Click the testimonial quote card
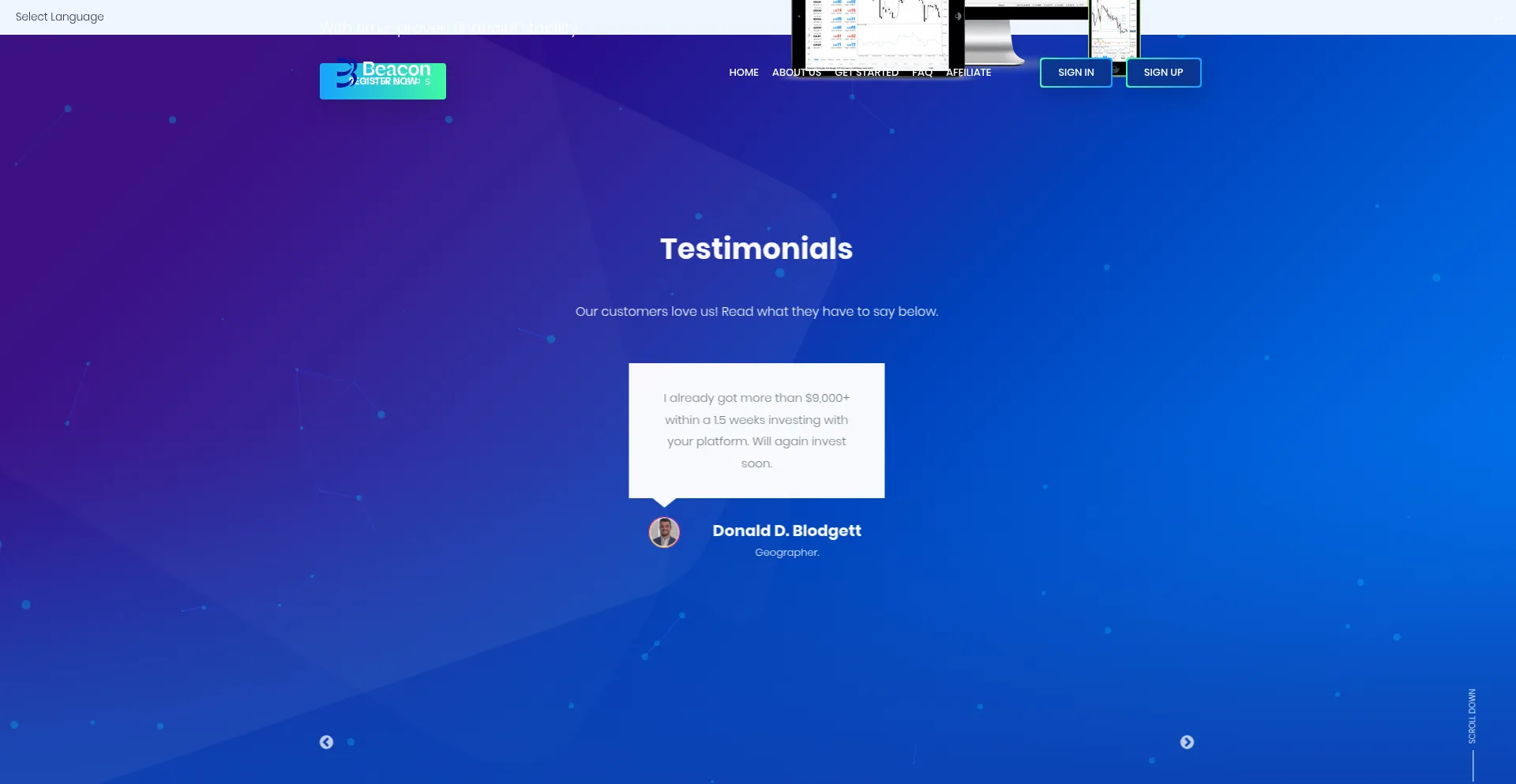Image resolution: width=1516 pixels, height=784 pixels. (x=756, y=430)
